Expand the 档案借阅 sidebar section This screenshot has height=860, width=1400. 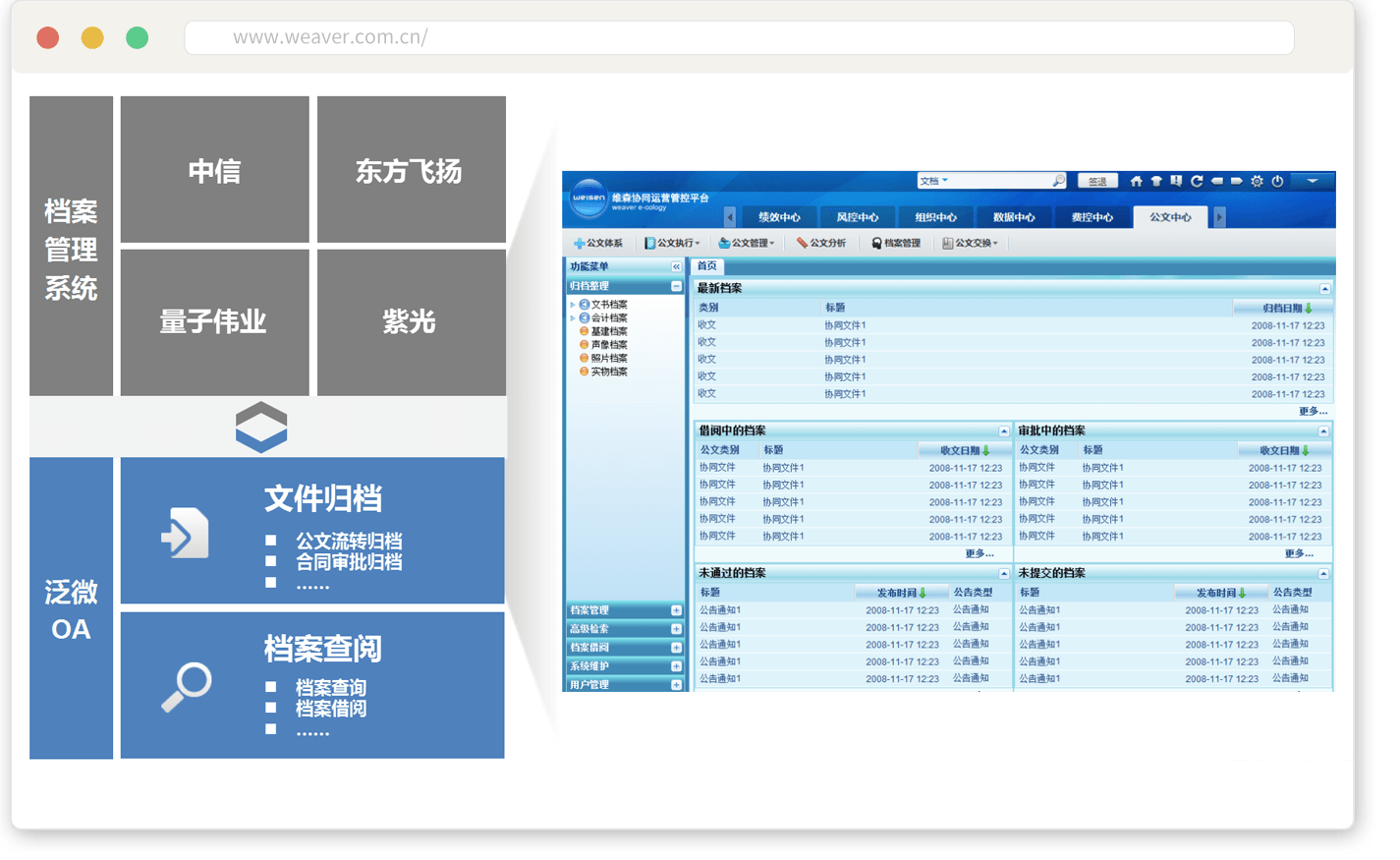676,648
